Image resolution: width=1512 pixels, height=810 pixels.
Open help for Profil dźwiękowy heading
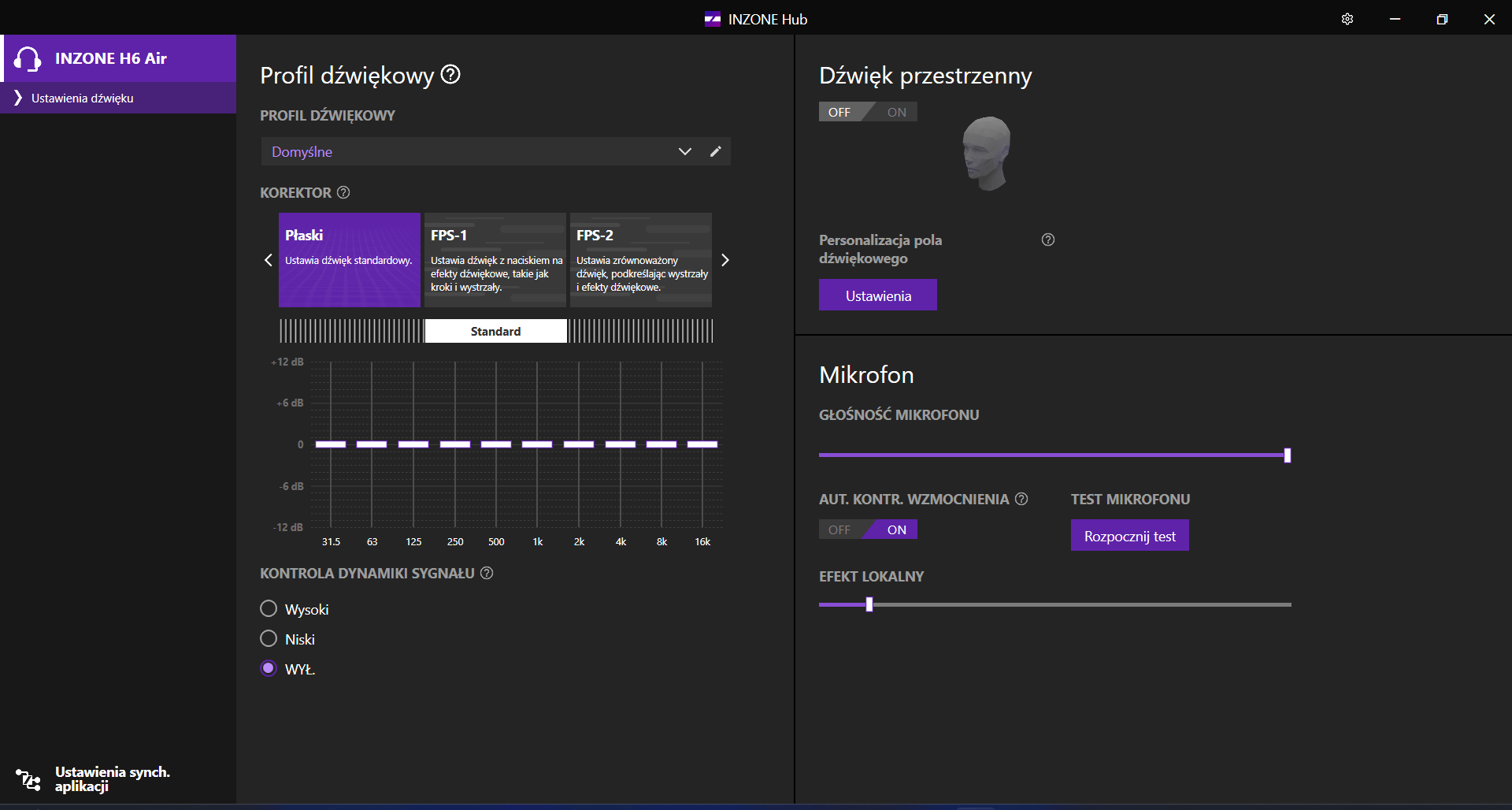(450, 75)
